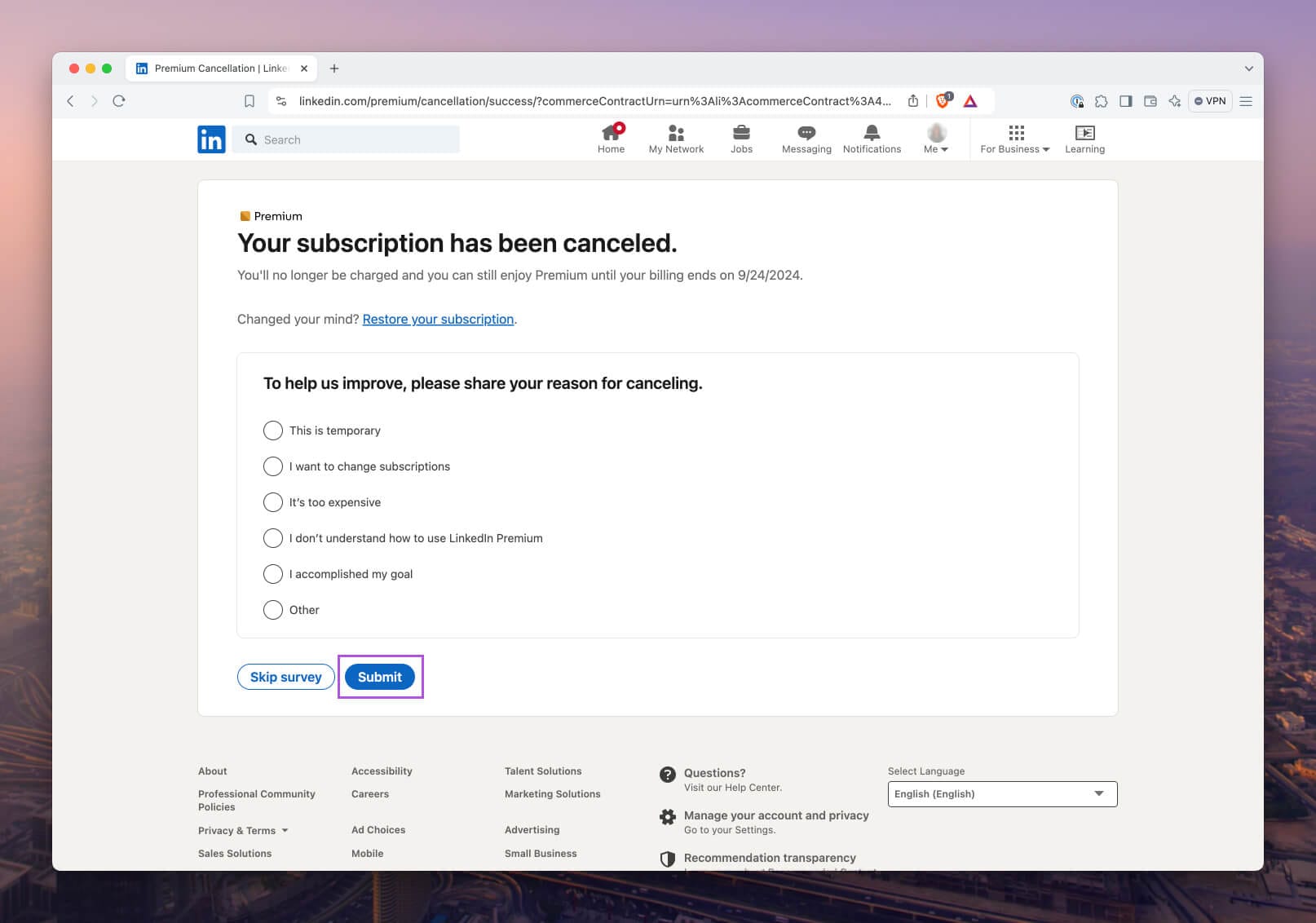Open Sales Solutions footer link
Screen dimensions: 1316x923
click(235, 854)
